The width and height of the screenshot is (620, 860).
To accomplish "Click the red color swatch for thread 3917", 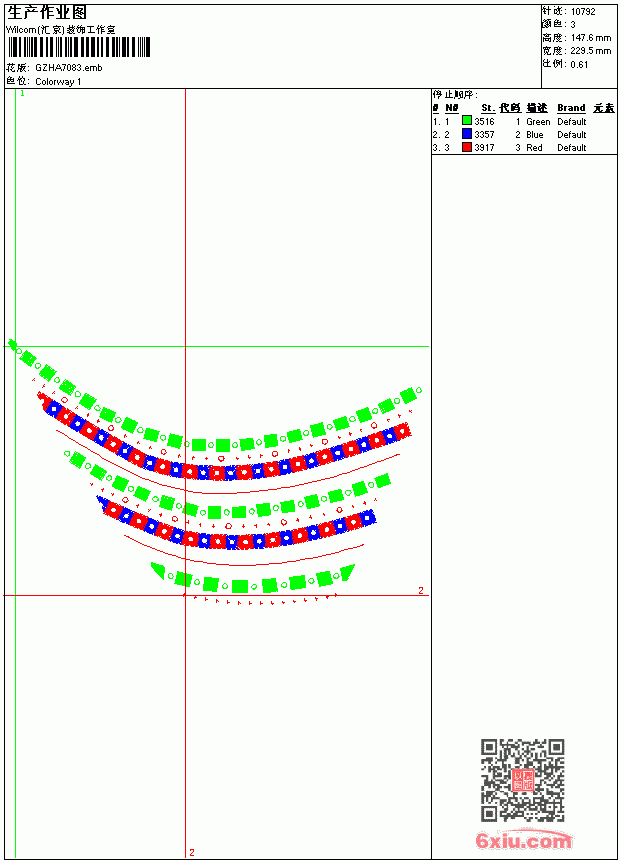I will point(467,147).
